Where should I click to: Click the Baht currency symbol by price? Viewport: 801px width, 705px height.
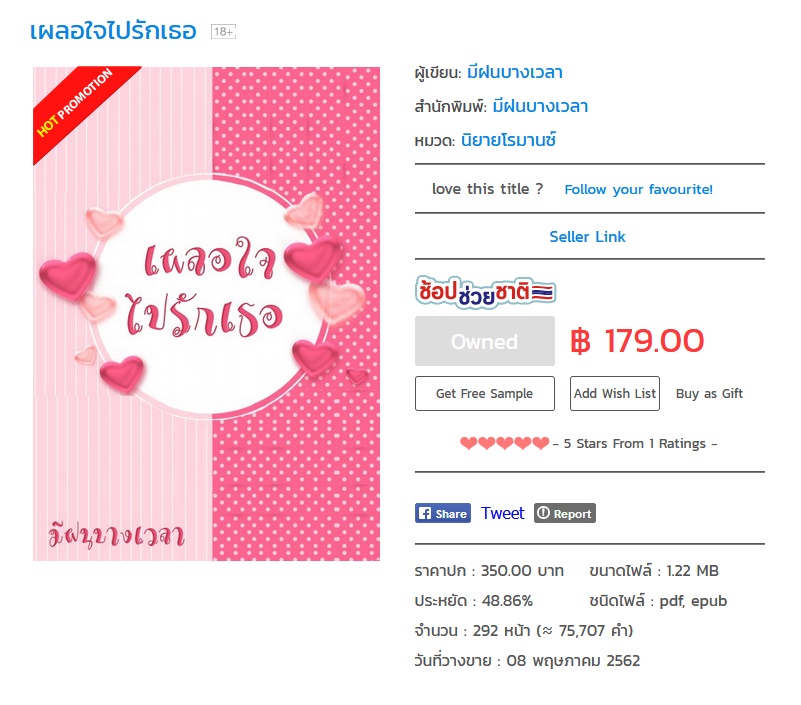[580, 341]
